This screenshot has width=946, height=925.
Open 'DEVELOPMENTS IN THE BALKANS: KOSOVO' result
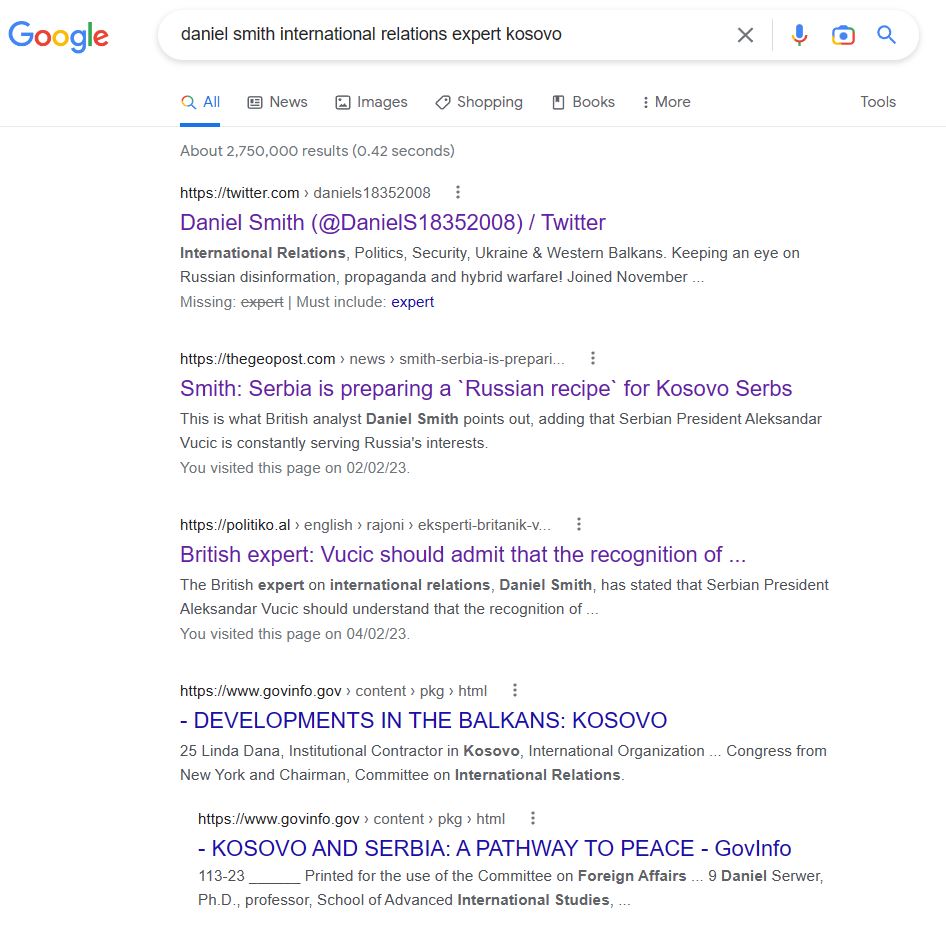click(x=424, y=720)
